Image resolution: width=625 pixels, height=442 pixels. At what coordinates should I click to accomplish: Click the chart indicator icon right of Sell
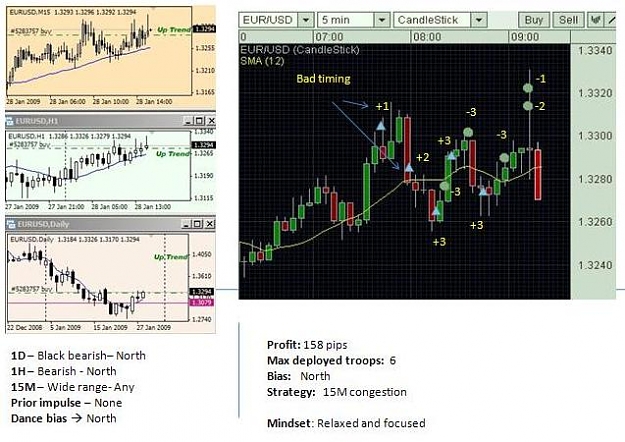click(596, 20)
